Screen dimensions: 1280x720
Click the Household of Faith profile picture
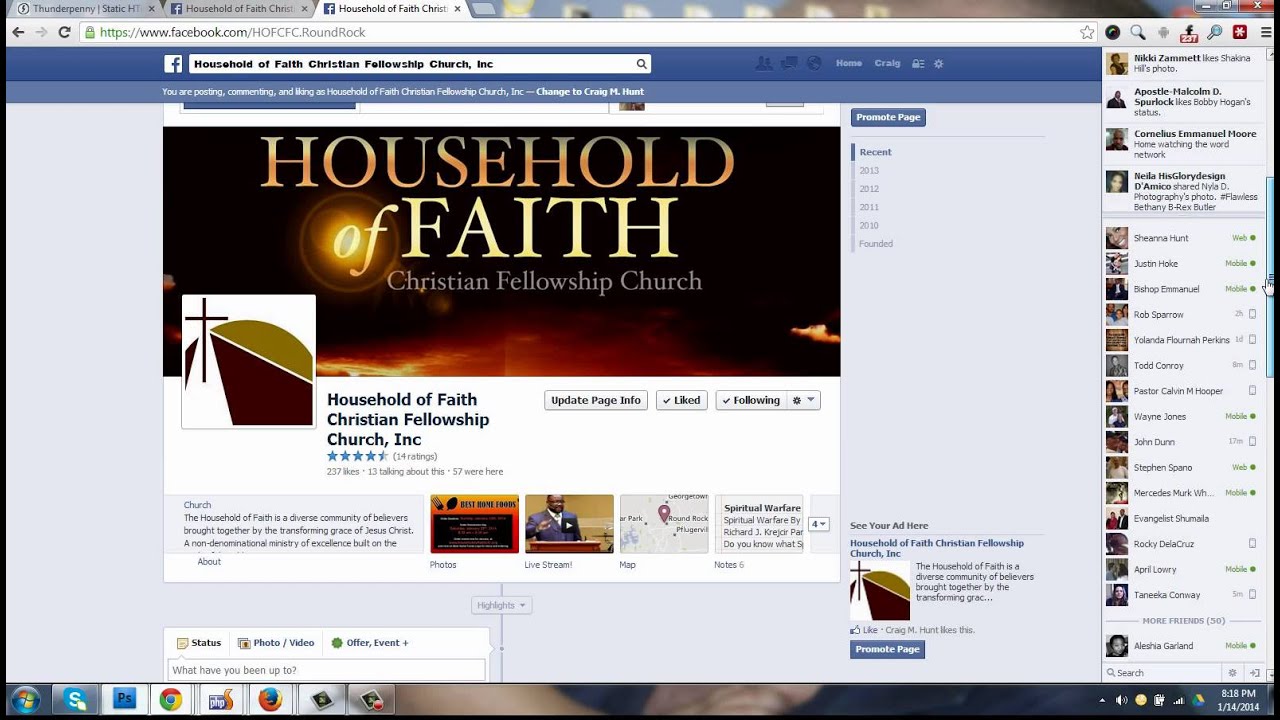[248, 361]
